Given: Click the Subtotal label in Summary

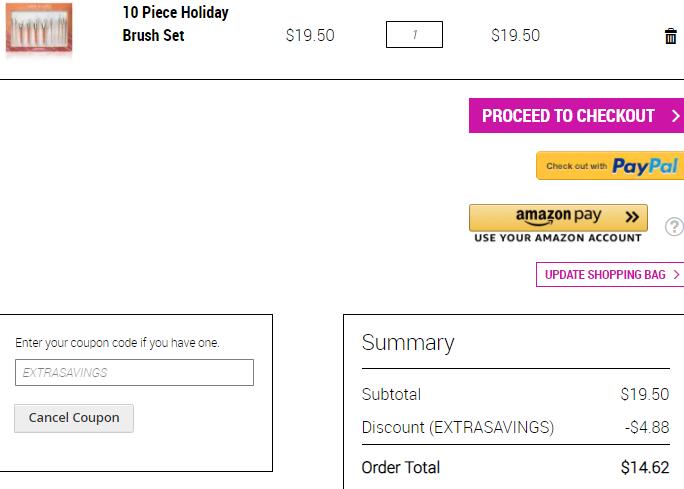Looking at the screenshot, I should coord(391,394).
